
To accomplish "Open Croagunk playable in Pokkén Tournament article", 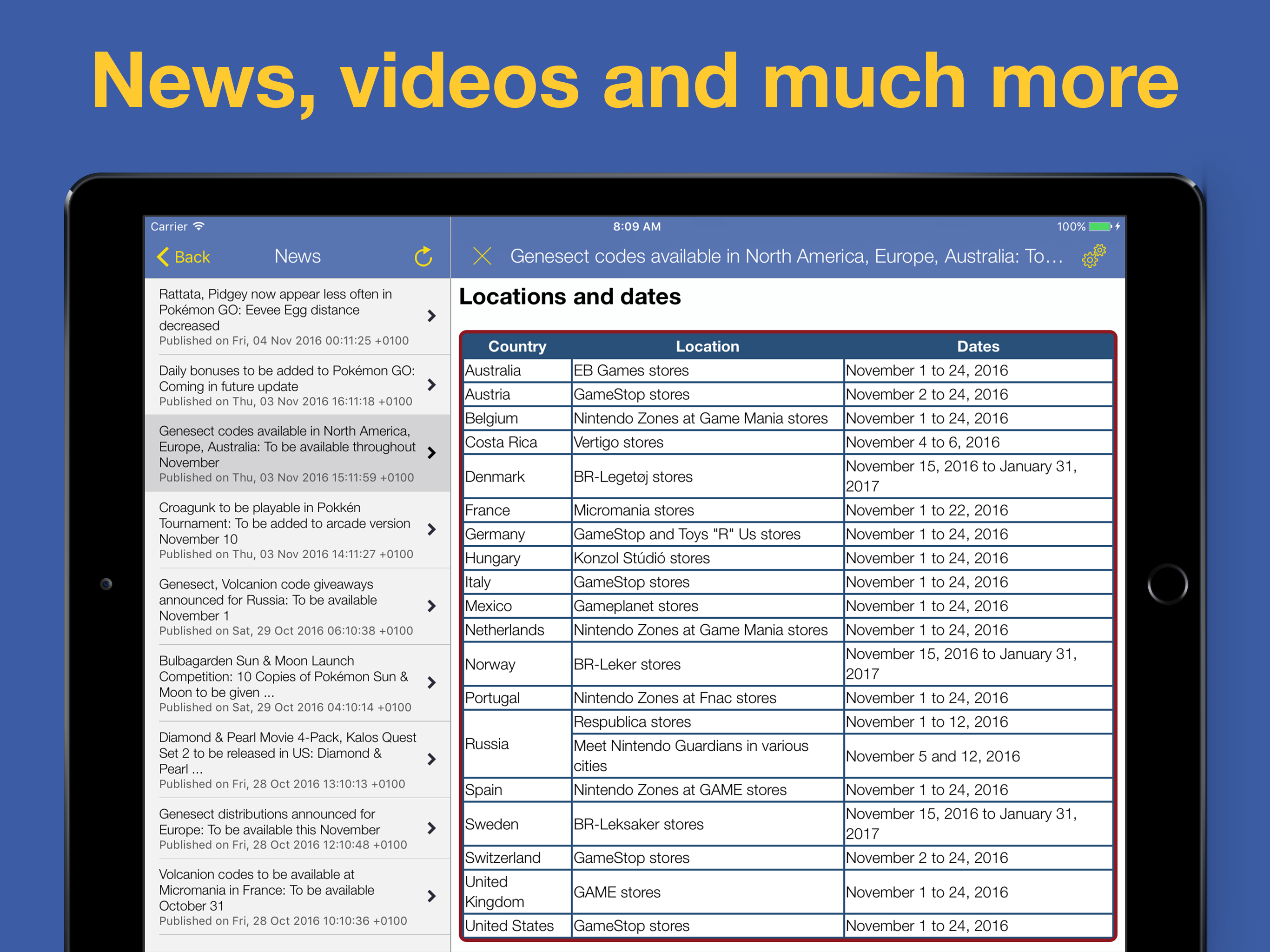I will (x=298, y=530).
